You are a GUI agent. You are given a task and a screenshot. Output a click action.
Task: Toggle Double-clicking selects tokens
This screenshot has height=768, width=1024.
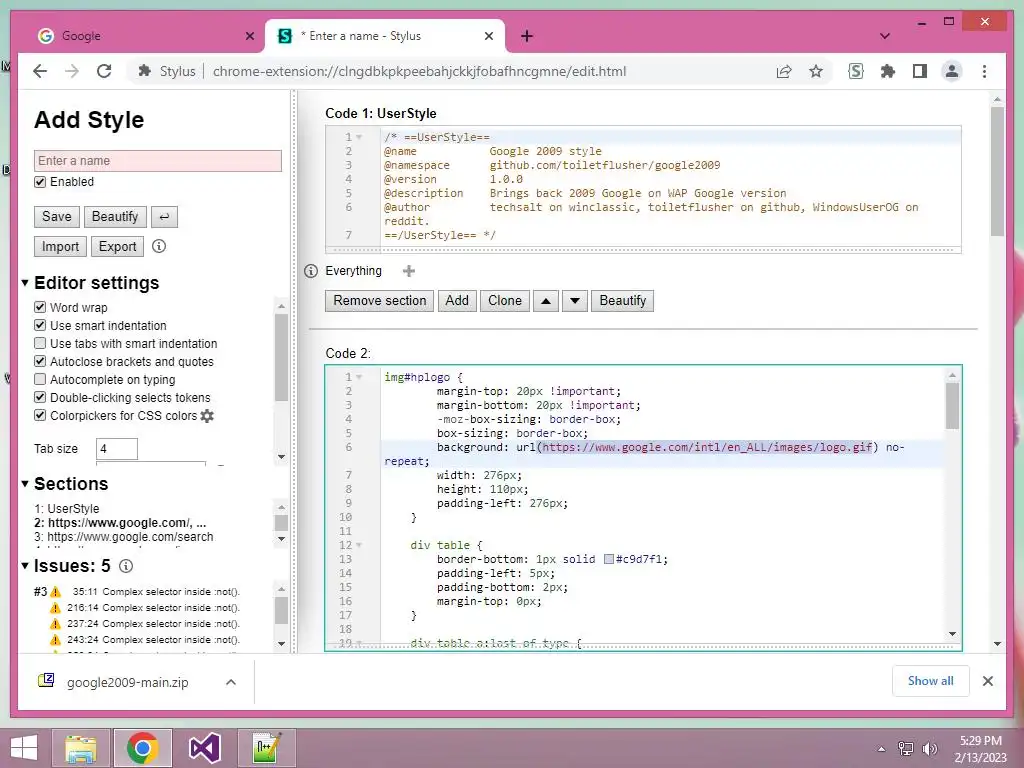point(40,397)
